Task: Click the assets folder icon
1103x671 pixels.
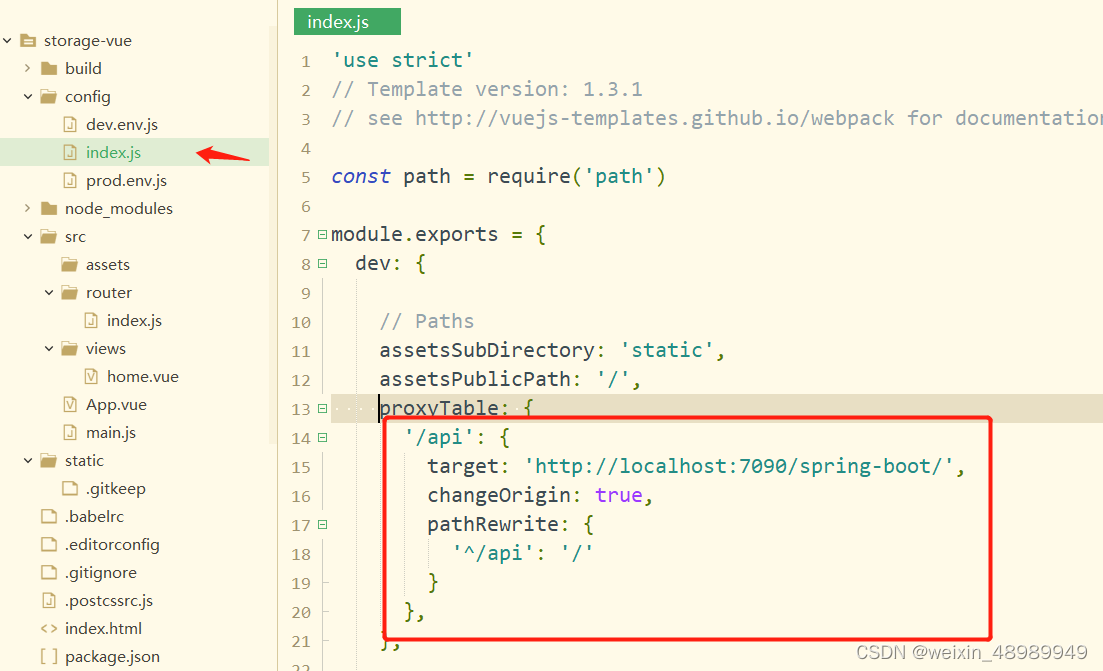Action: tap(71, 264)
